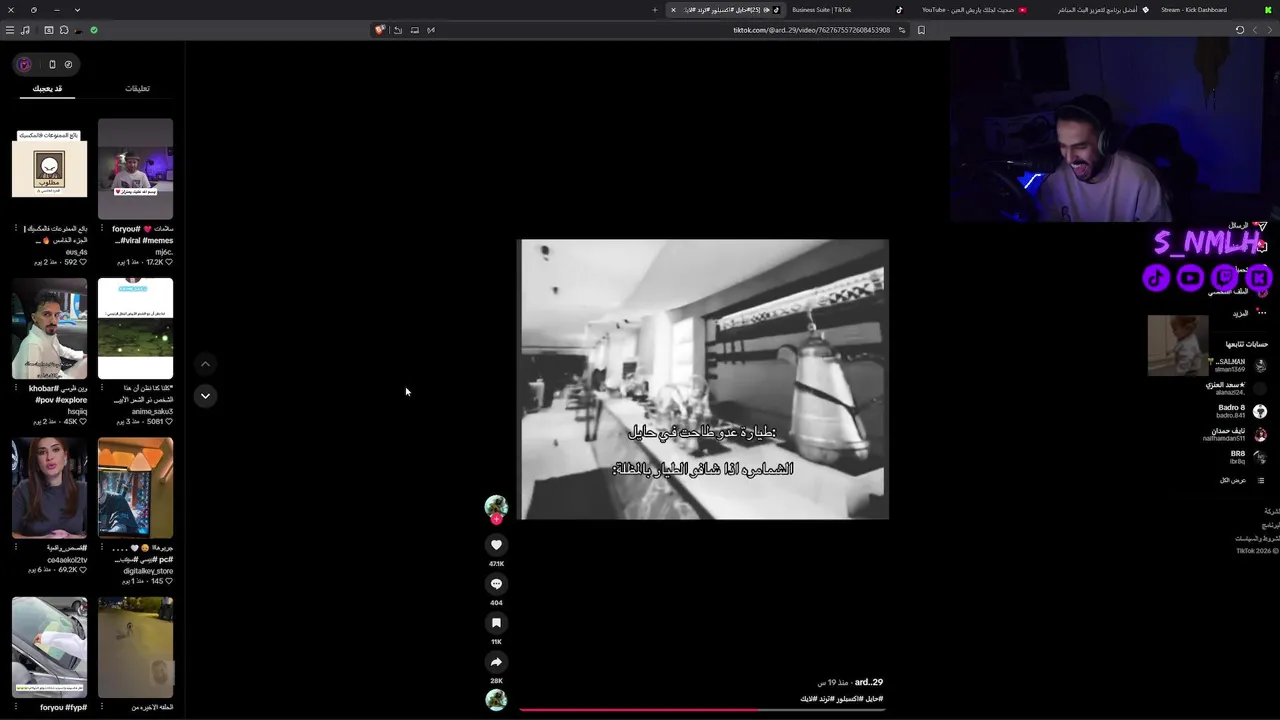Click the creator avatar above like button

tap(496, 506)
